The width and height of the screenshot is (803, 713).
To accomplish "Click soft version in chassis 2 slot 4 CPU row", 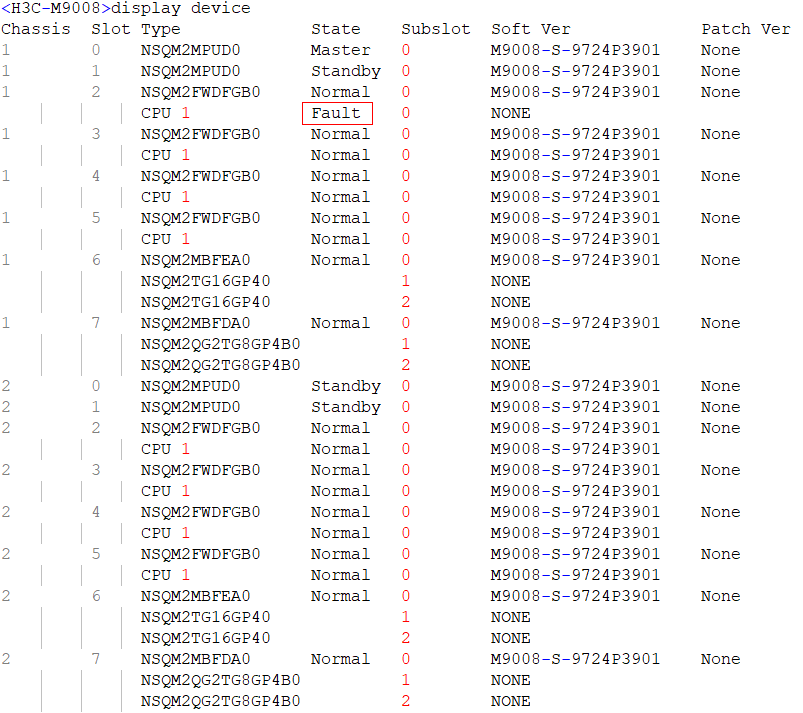I will [x=575, y=533].
